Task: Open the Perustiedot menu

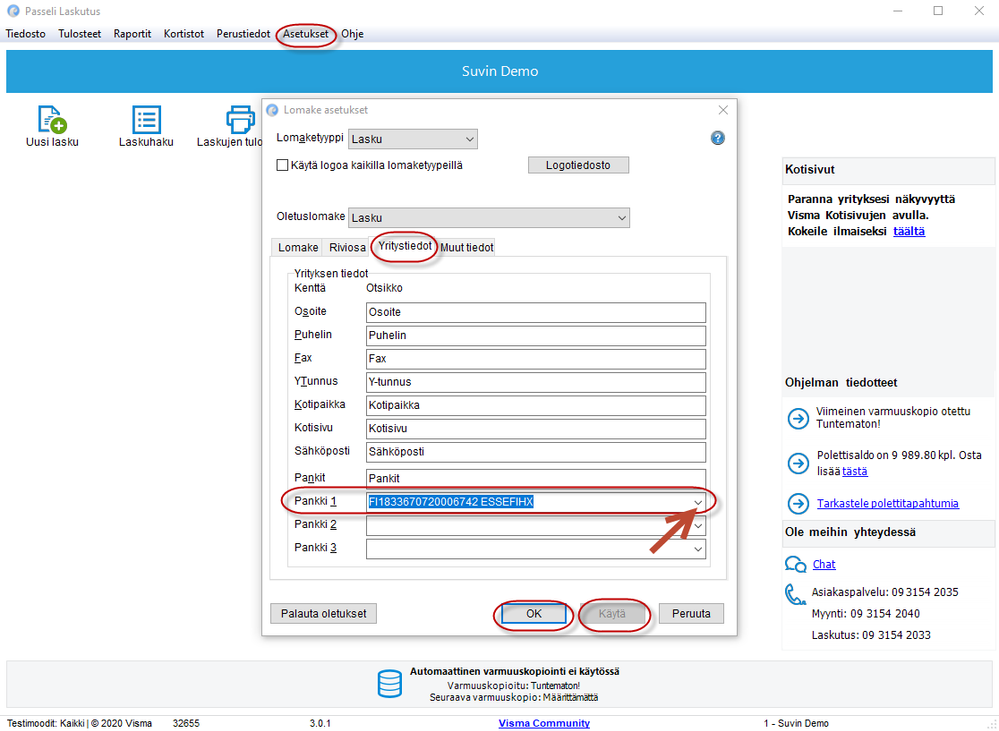Action: click(x=243, y=34)
